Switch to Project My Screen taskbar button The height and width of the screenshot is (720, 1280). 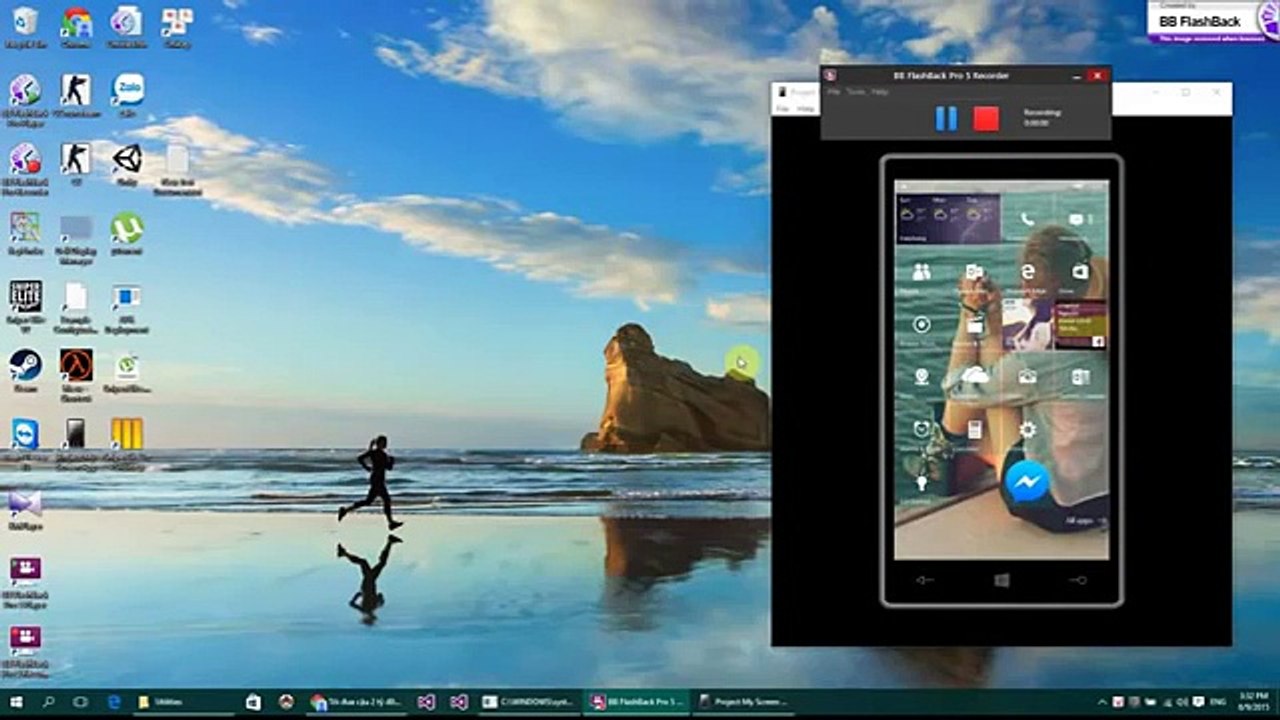(743, 702)
